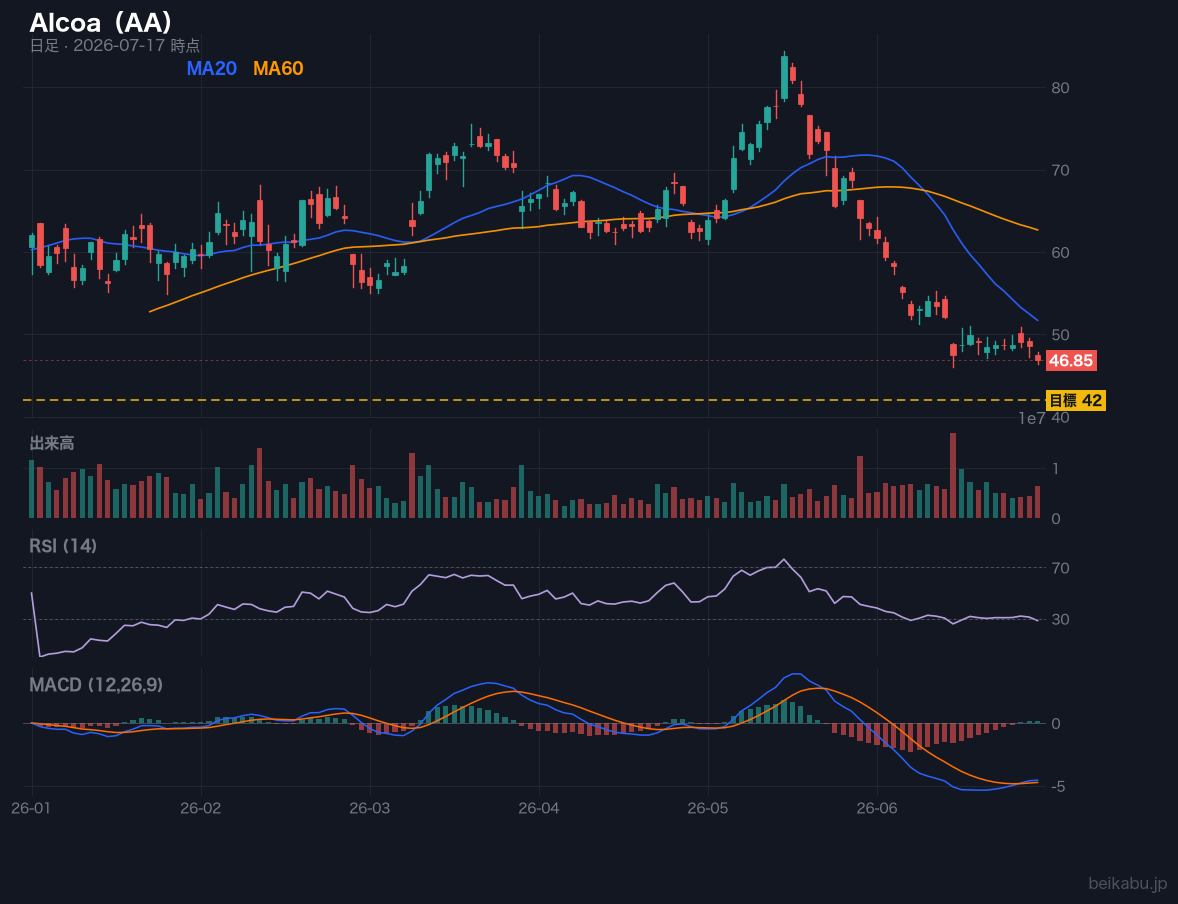The image size is (1178, 904).
Task: Click the 26-01 date axis label
Action: coord(32,809)
